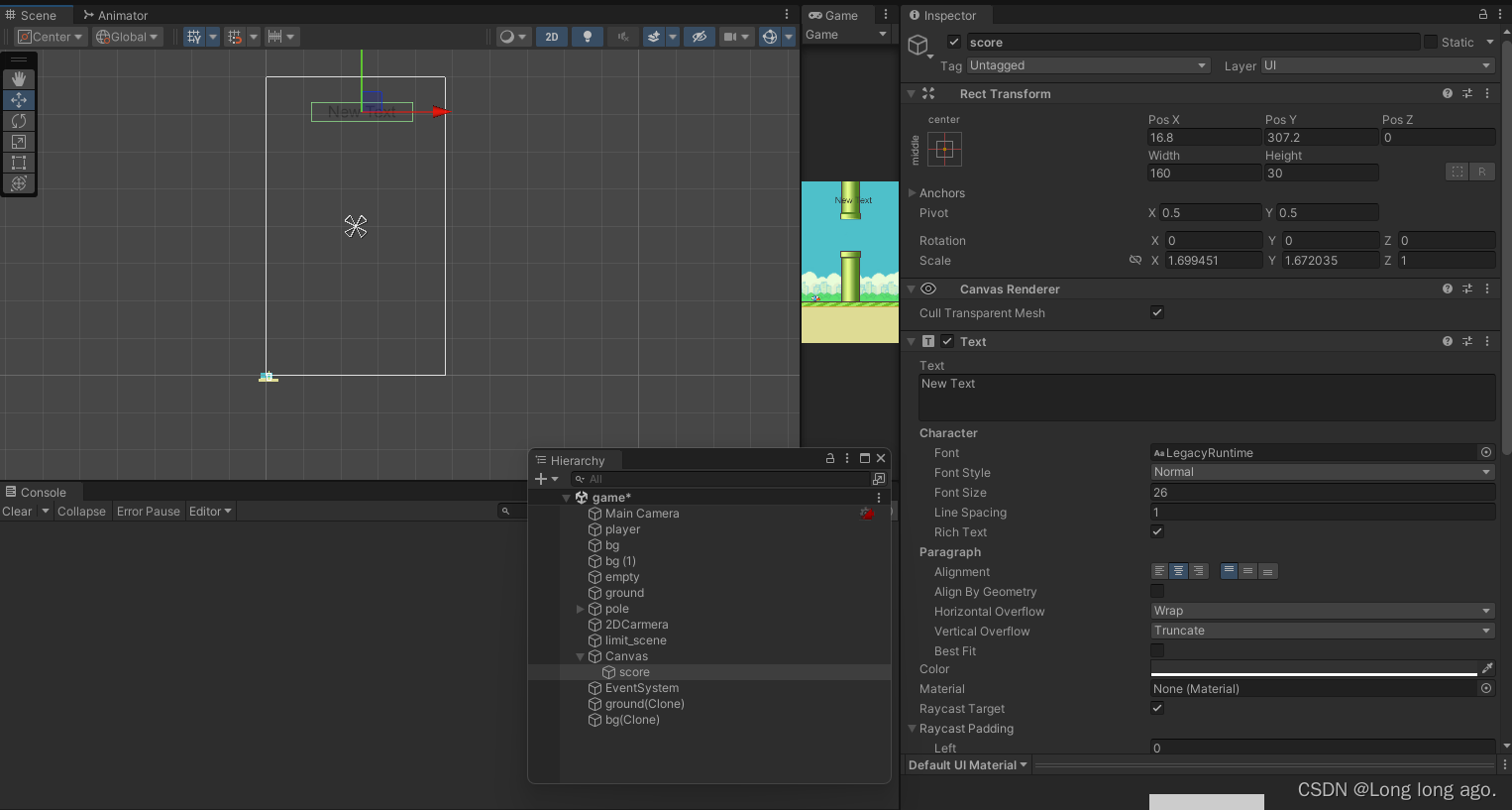Lock the Inspector panel
This screenshot has width=1512, height=810.
coord(1483,15)
